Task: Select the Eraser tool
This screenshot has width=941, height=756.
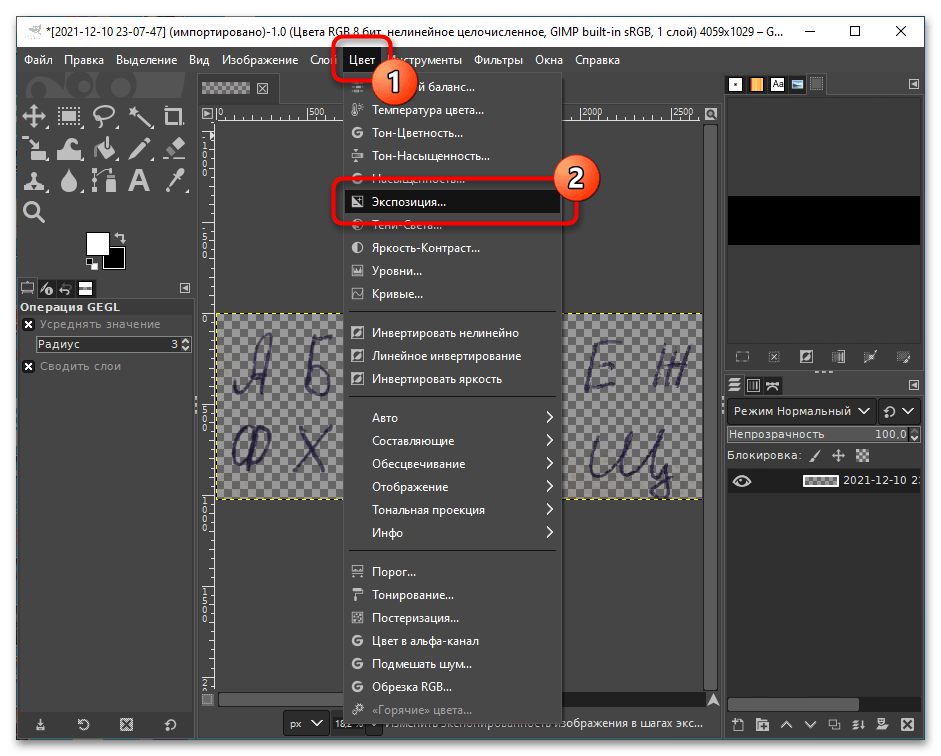Action: (174, 148)
